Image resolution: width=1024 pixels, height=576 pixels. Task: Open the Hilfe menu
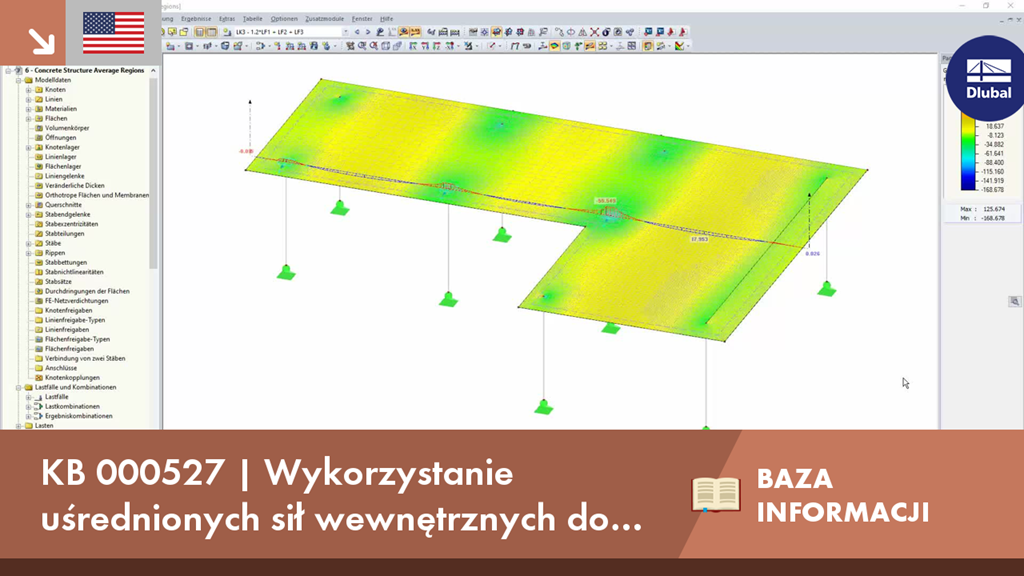point(387,19)
